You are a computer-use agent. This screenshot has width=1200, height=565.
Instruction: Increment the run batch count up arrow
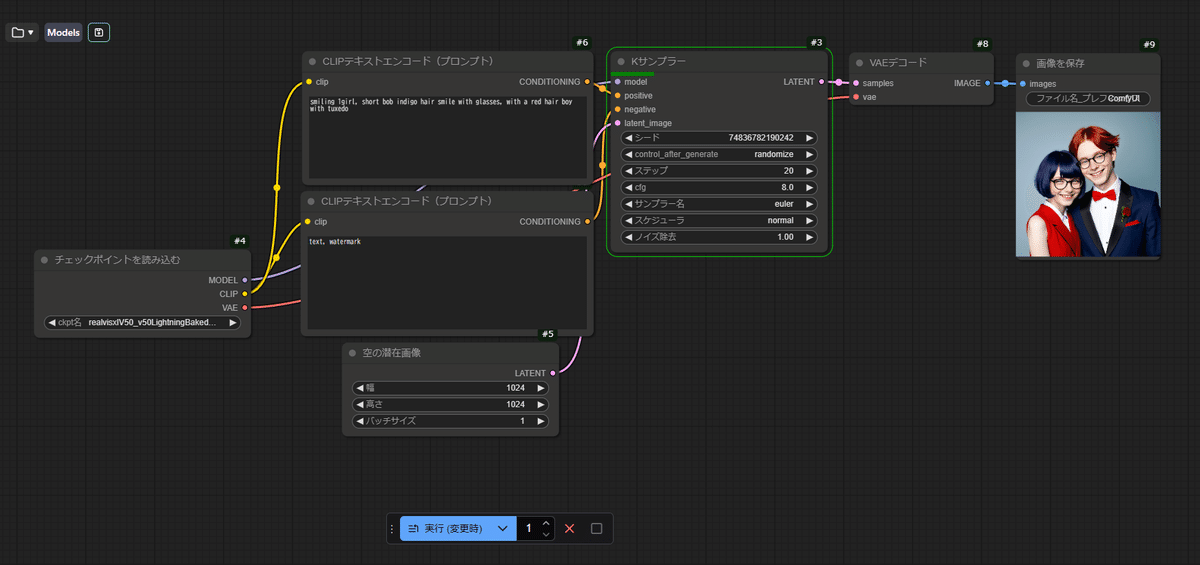click(546, 522)
